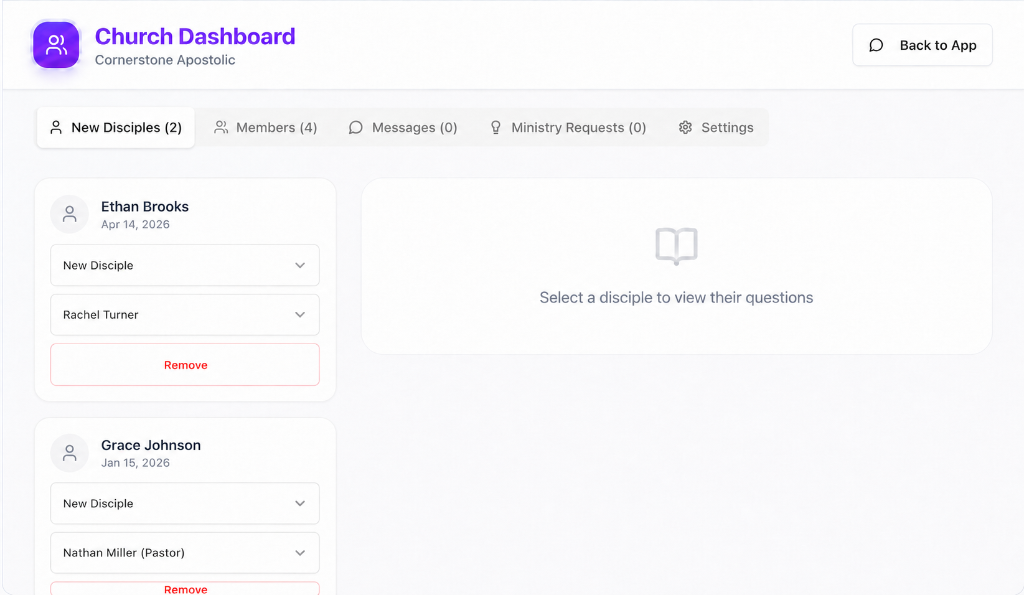Click the people icon on Members tab

[x=221, y=127]
